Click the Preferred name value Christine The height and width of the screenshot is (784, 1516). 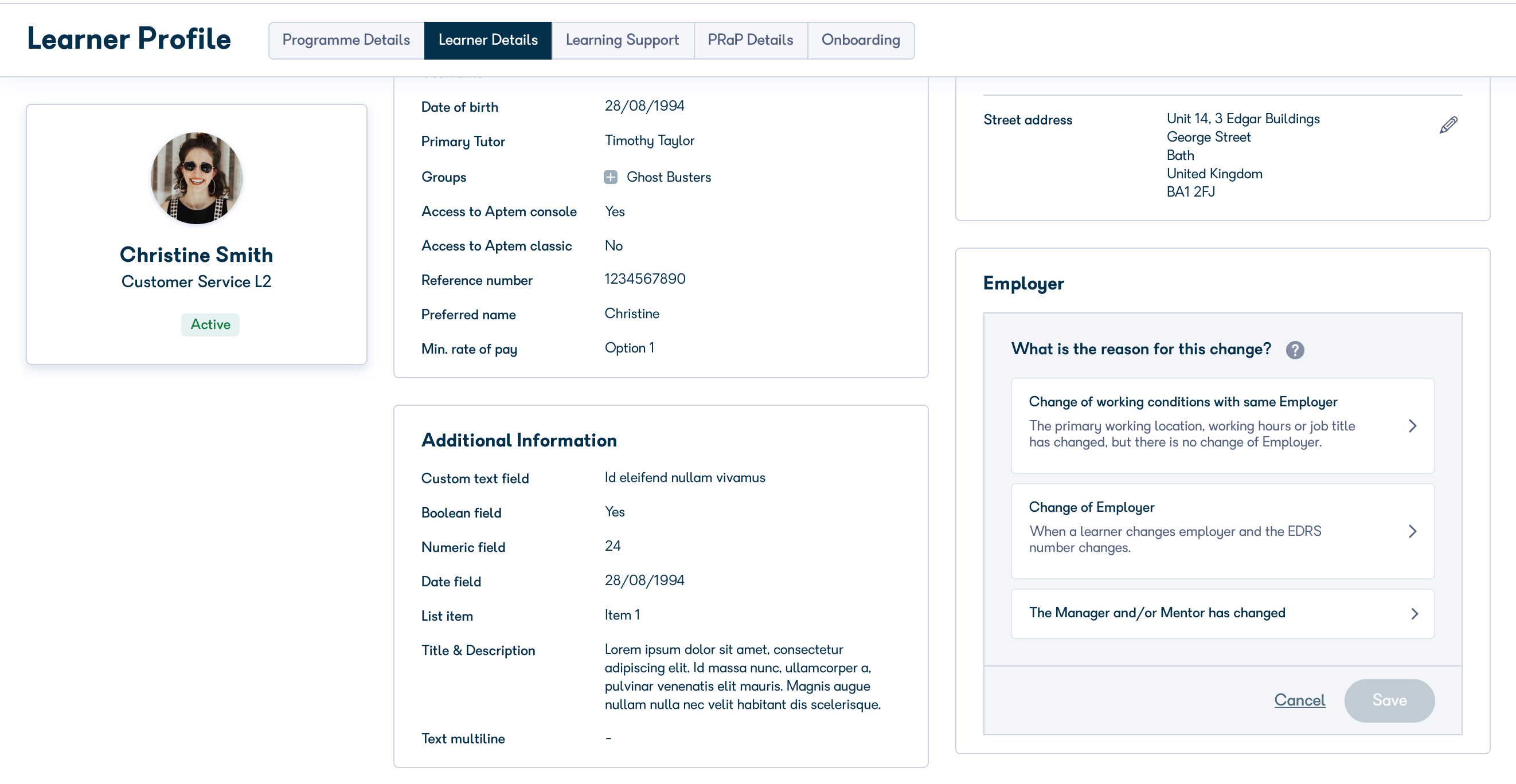(x=632, y=313)
